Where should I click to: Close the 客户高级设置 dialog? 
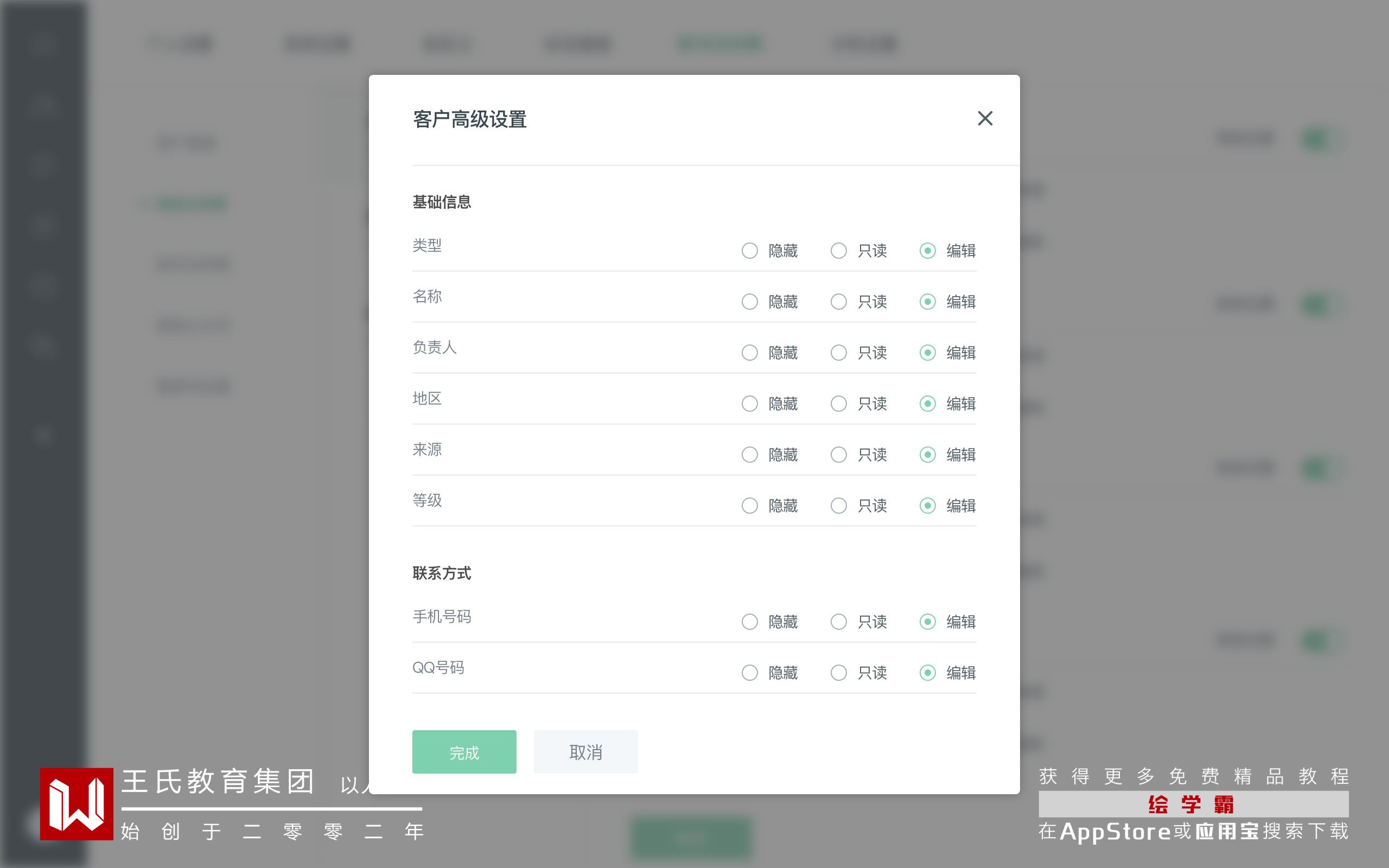[x=985, y=118]
